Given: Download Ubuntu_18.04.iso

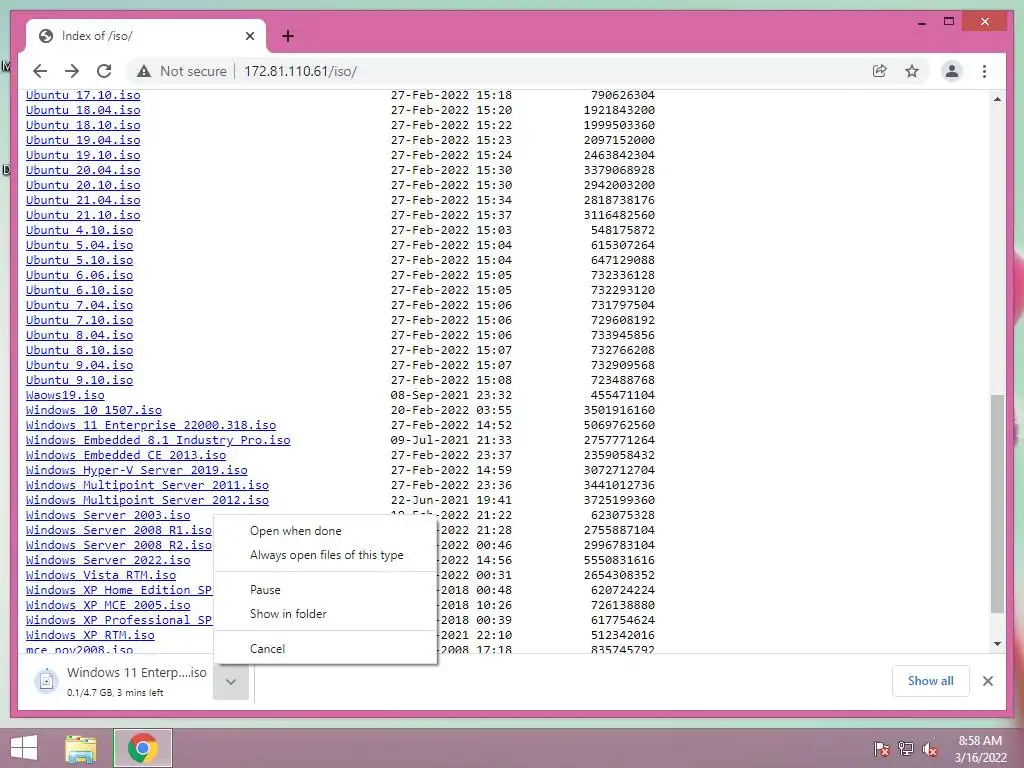Looking at the screenshot, I should coord(83,110).
